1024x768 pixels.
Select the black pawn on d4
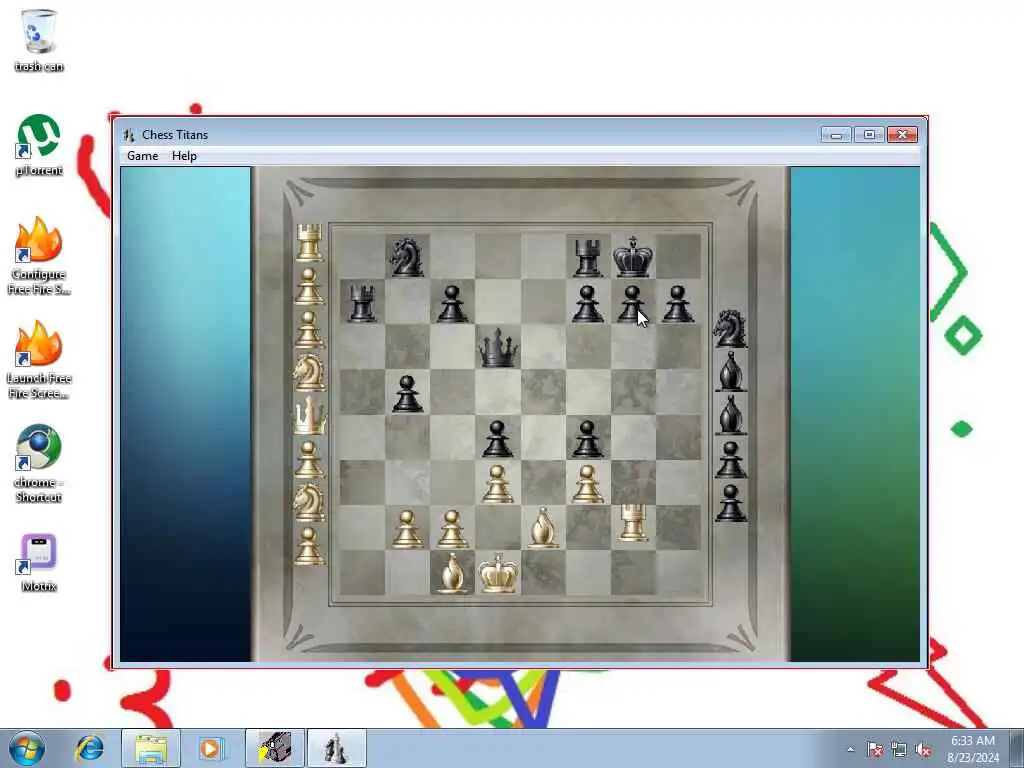(497, 439)
